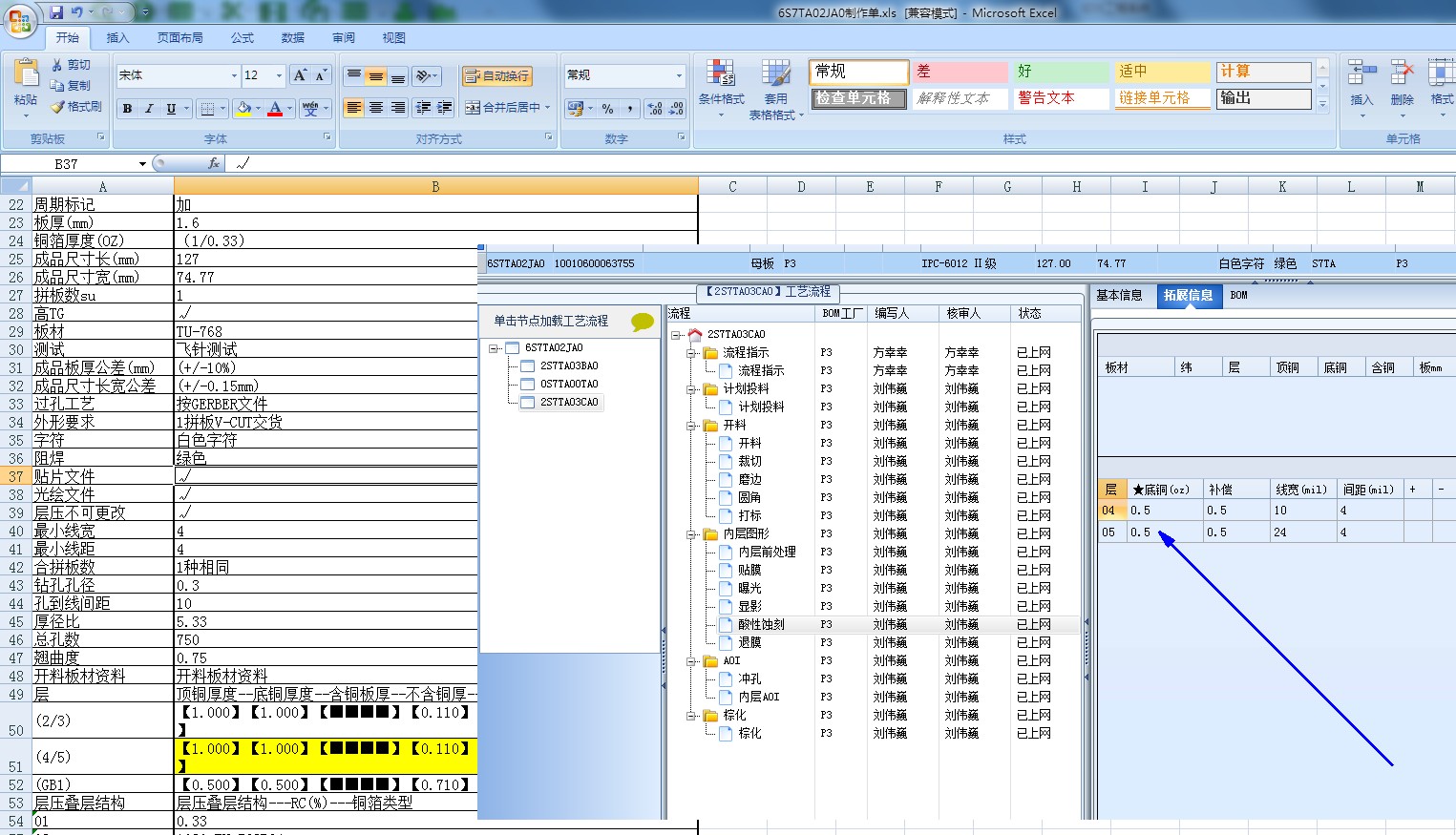
Task: Collapse the AOI folder node
Action: click(x=691, y=661)
